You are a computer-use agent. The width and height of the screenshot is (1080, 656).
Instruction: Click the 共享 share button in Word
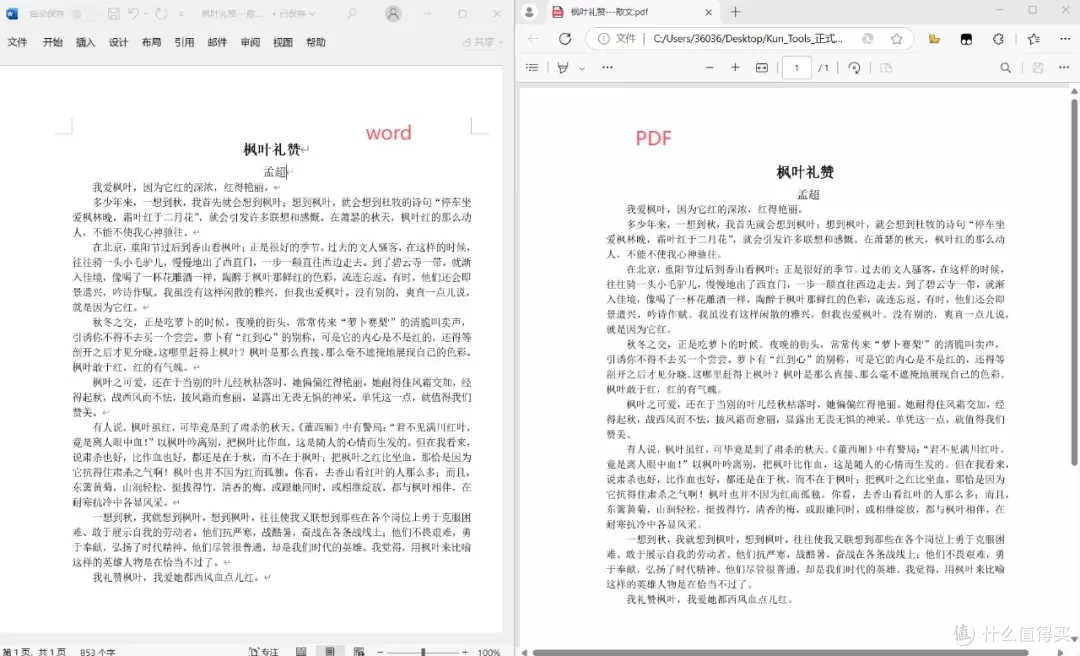pyautogui.click(x=482, y=42)
